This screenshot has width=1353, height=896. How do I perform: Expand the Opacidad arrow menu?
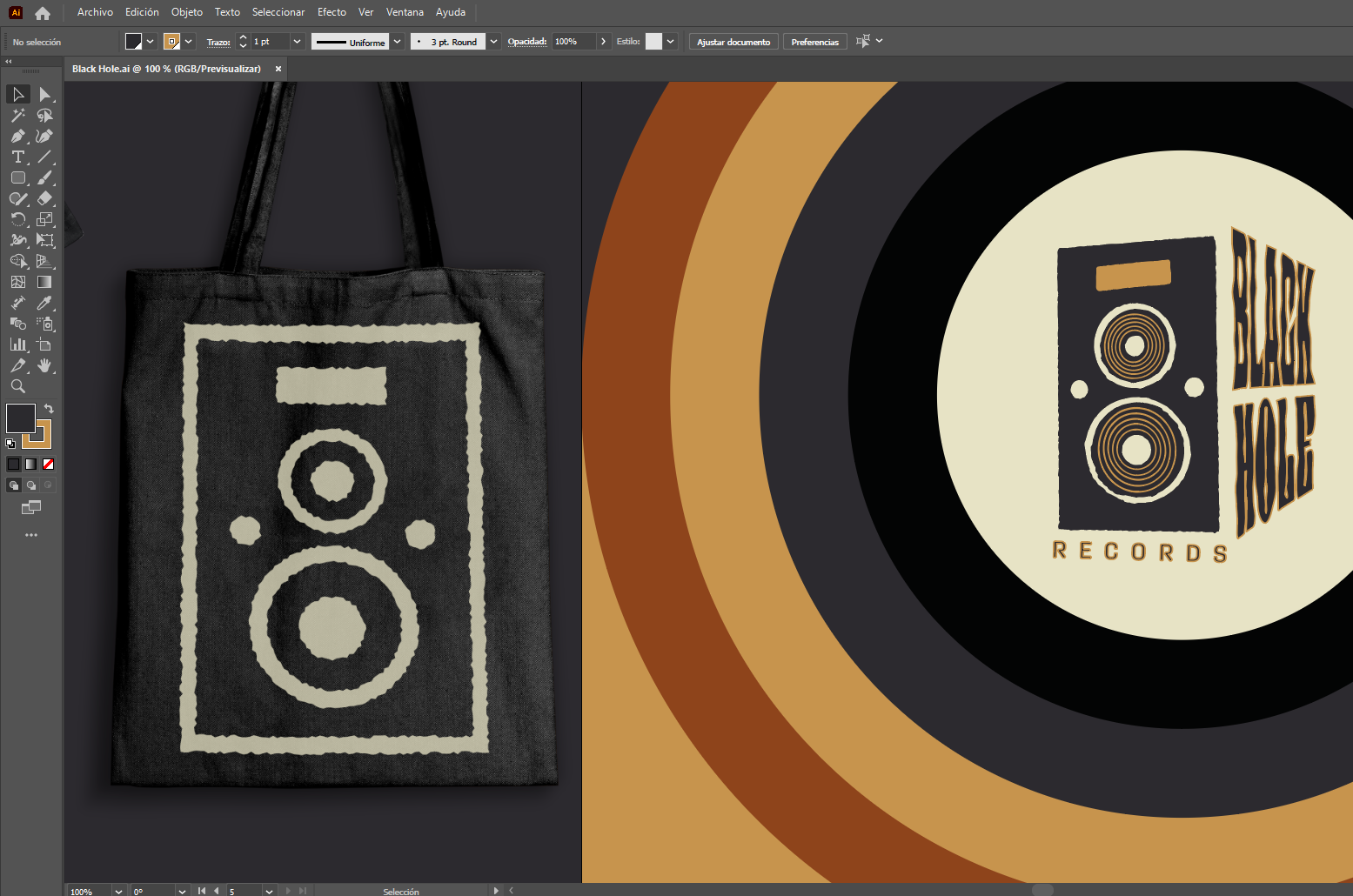coord(603,42)
